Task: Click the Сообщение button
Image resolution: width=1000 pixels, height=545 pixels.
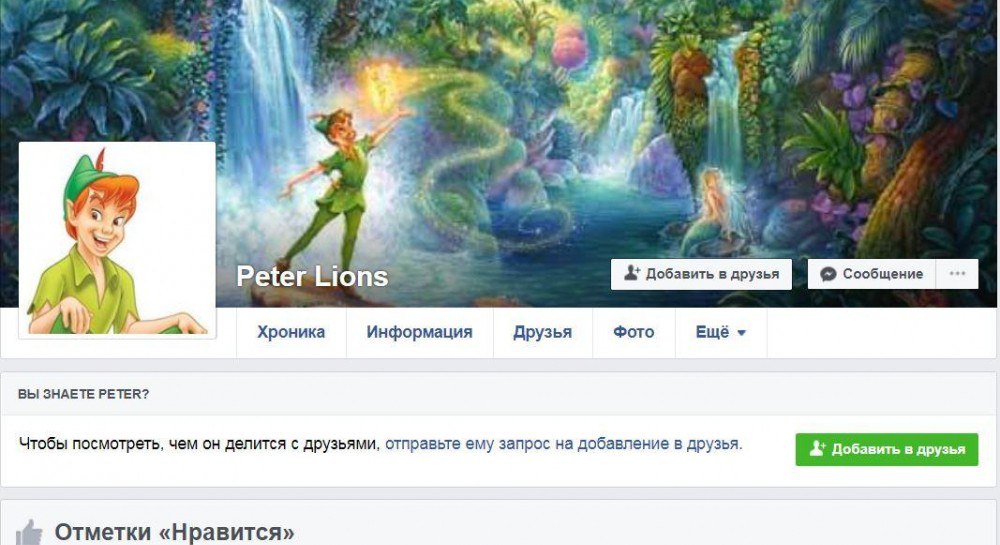Action: coord(871,274)
